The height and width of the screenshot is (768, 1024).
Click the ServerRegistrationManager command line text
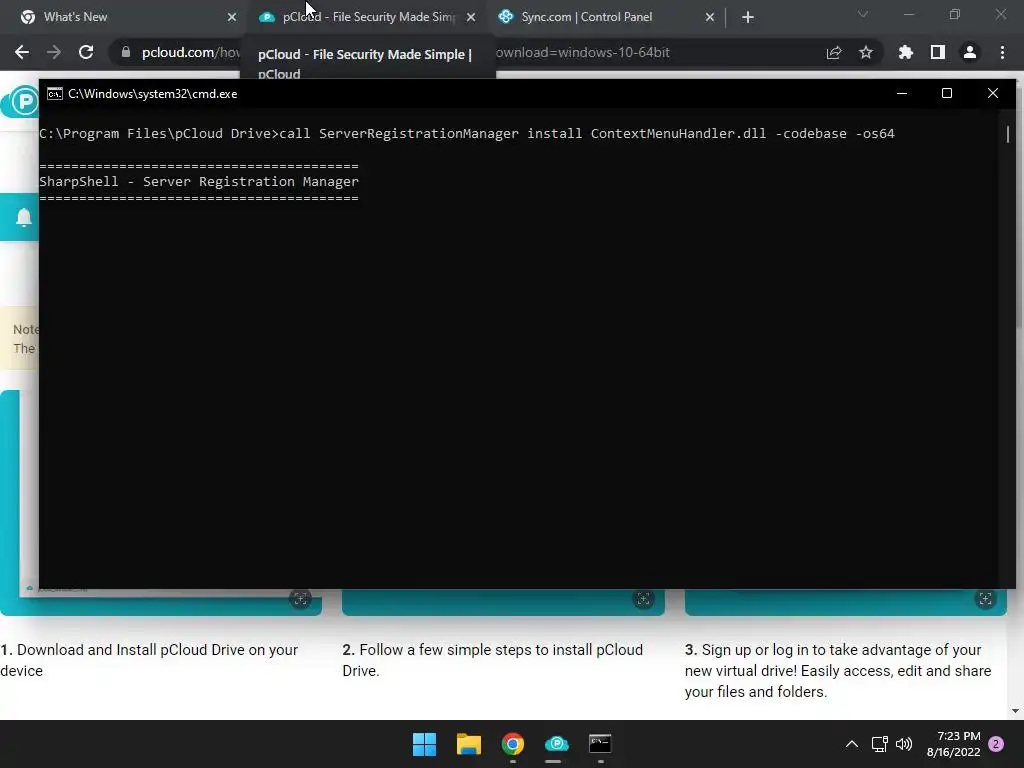[x=467, y=133]
